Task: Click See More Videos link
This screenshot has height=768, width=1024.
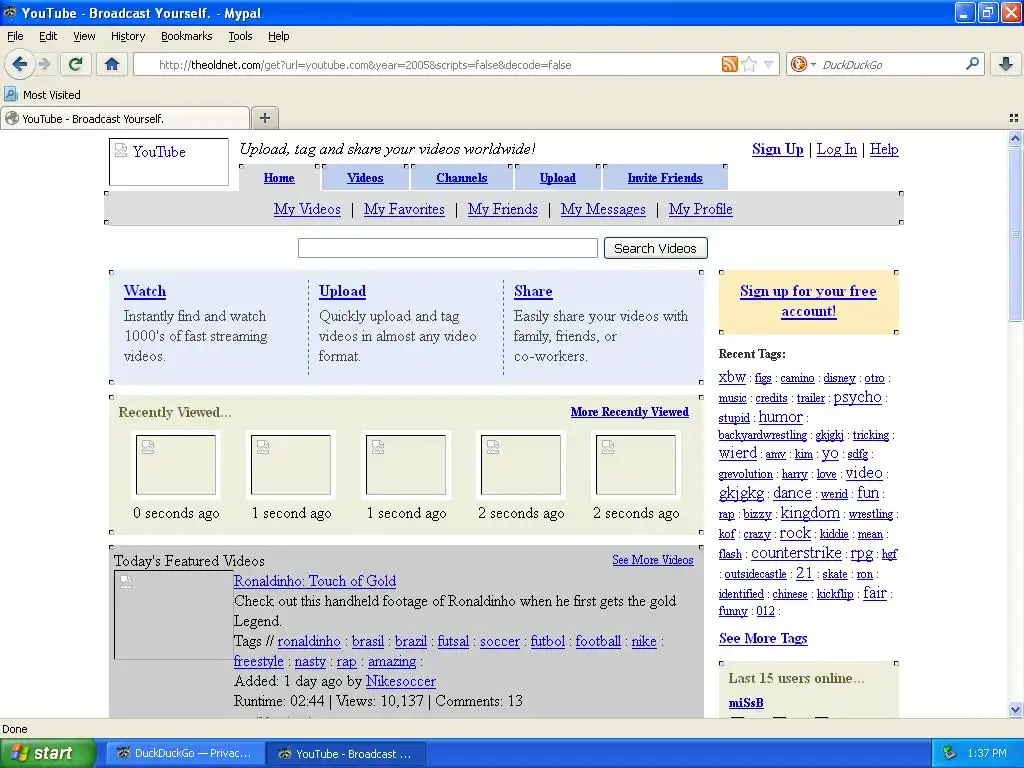Action: (653, 560)
